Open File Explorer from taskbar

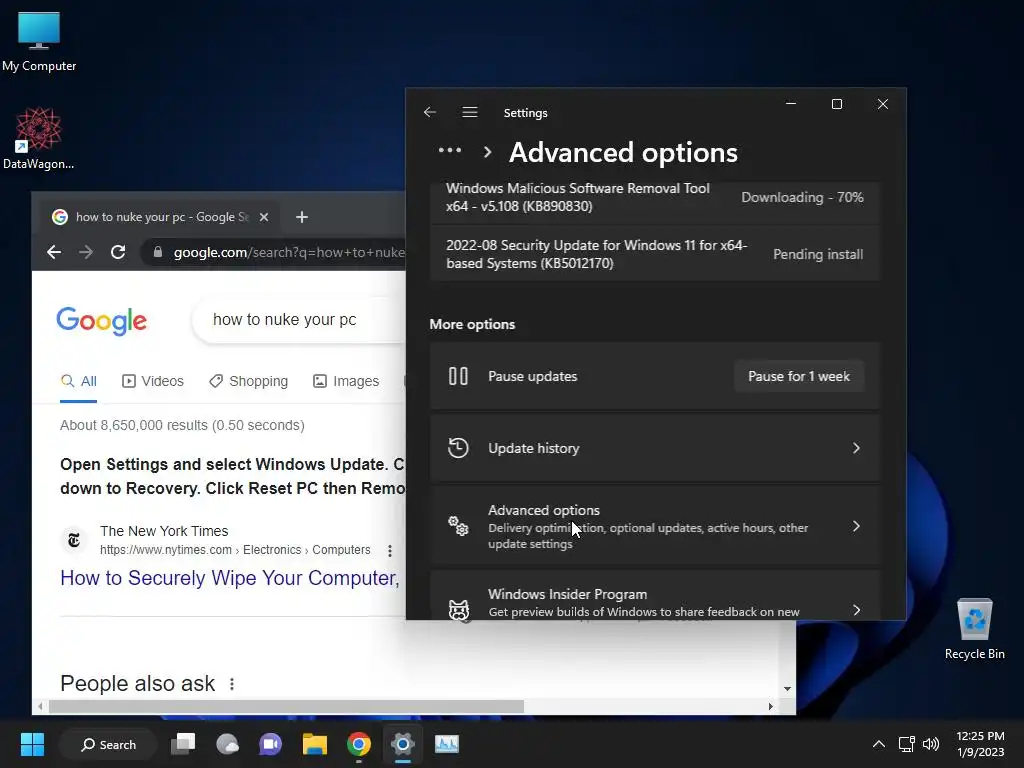coord(315,744)
